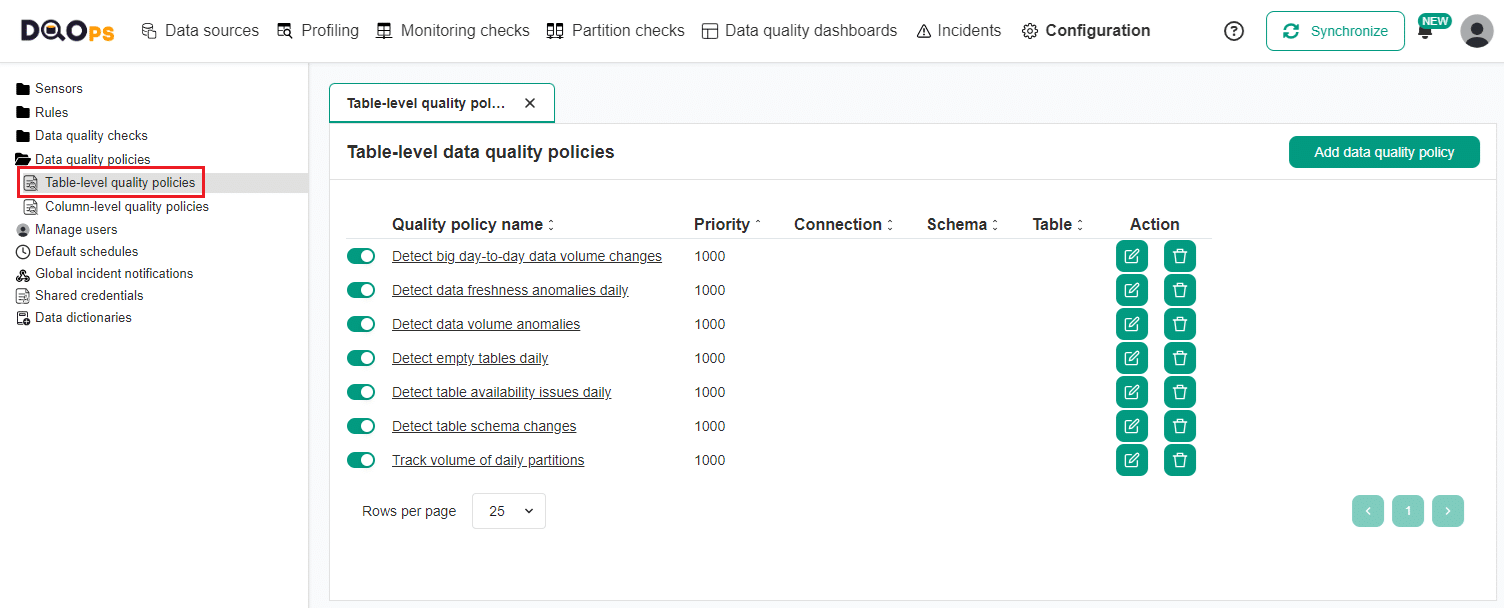Viewport: 1504px width, 610px height.
Task: Disable 'Detect empty tables daily' toggle
Action: click(361, 358)
